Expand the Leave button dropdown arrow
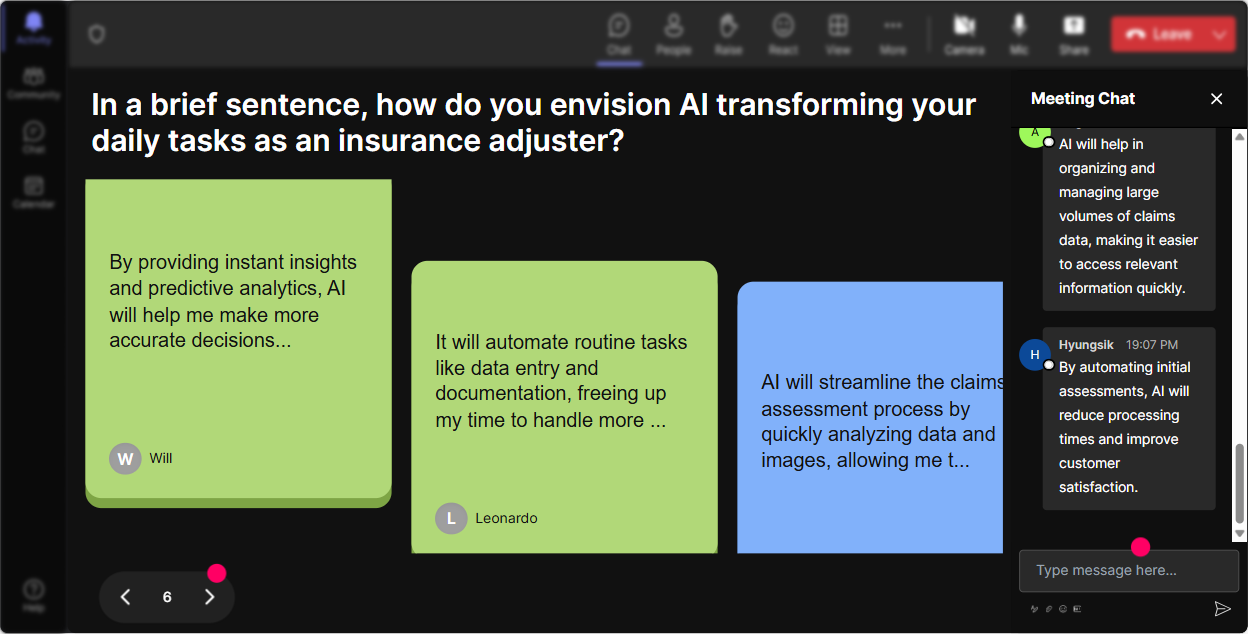The image size is (1248, 634). [1220, 34]
